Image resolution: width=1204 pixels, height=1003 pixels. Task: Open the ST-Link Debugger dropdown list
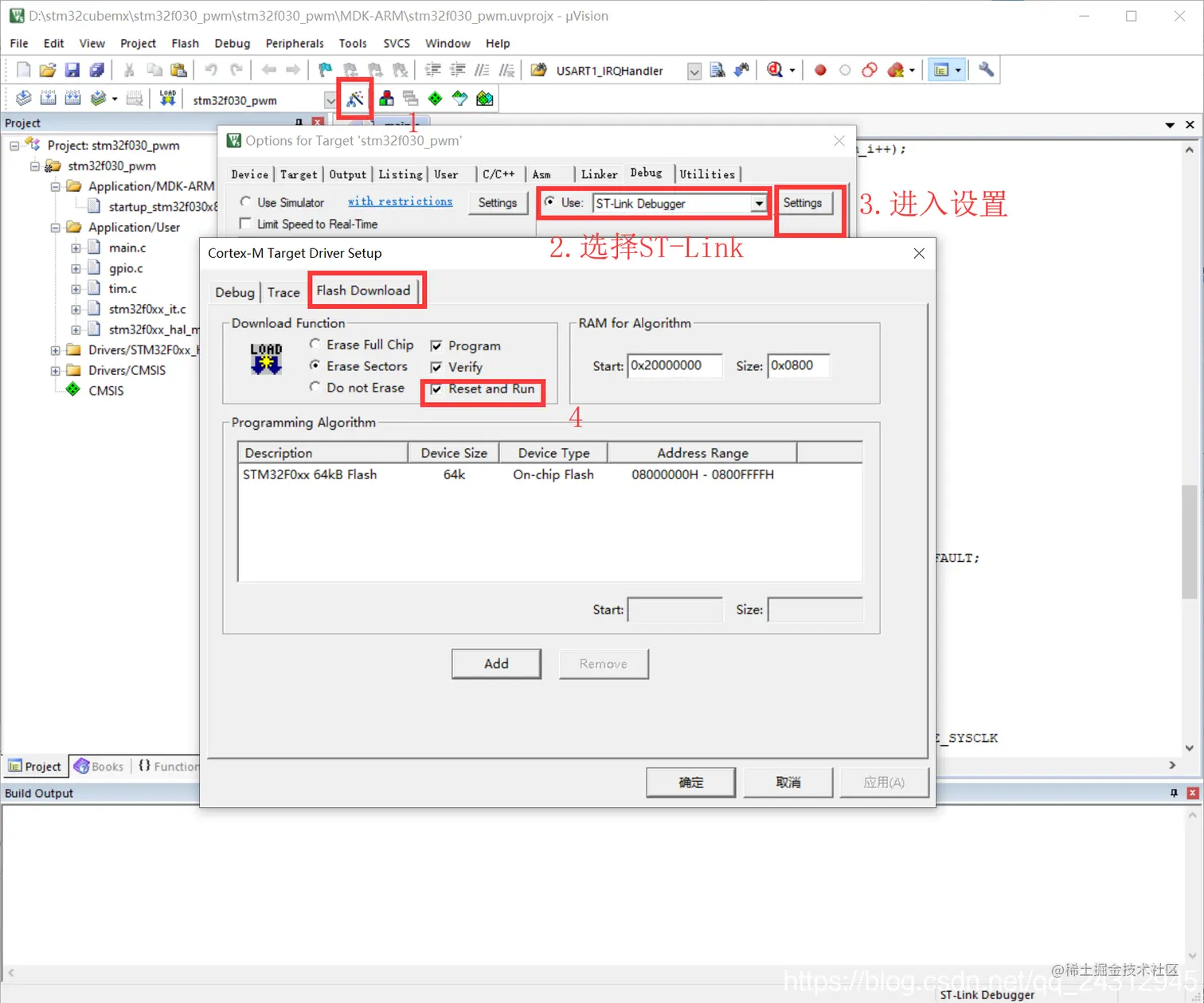[x=759, y=204]
